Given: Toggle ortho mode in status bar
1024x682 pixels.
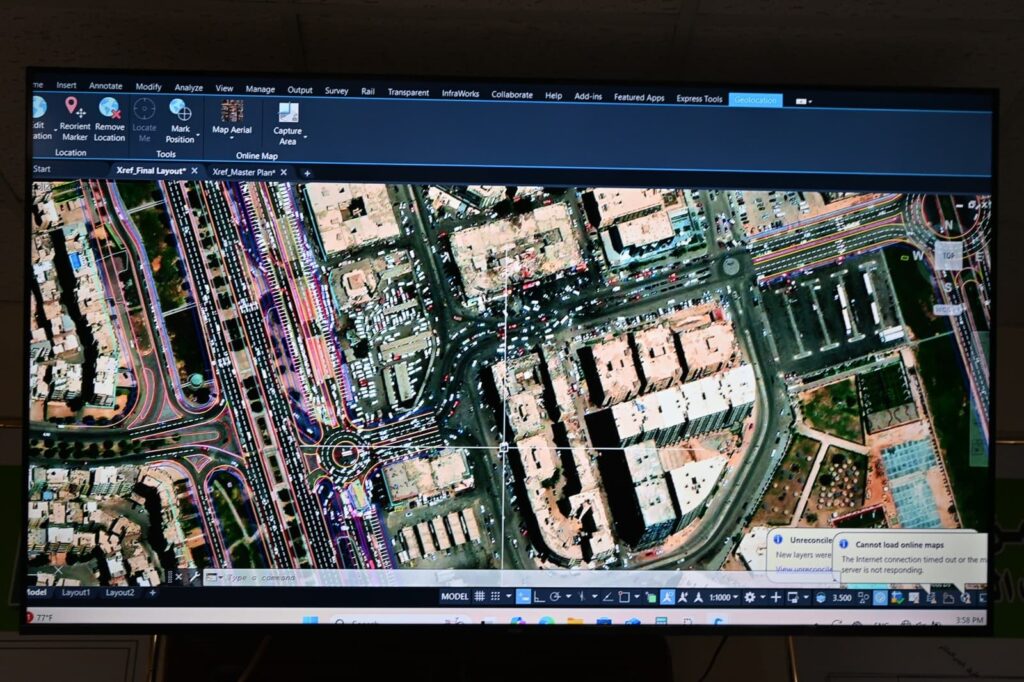Looking at the screenshot, I should (540, 597).
